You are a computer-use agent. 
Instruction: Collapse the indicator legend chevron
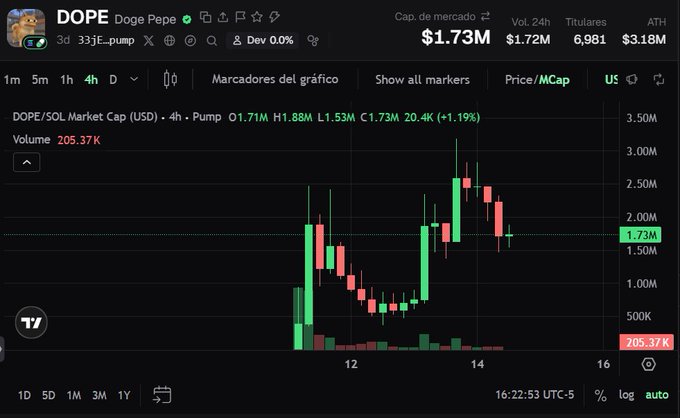tap(26, 162)
